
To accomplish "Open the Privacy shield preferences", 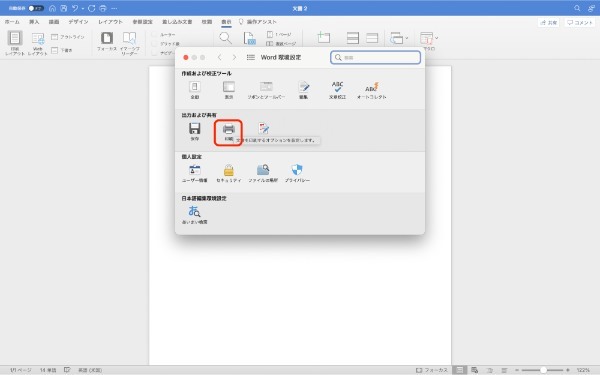I will tap(297, 170).
